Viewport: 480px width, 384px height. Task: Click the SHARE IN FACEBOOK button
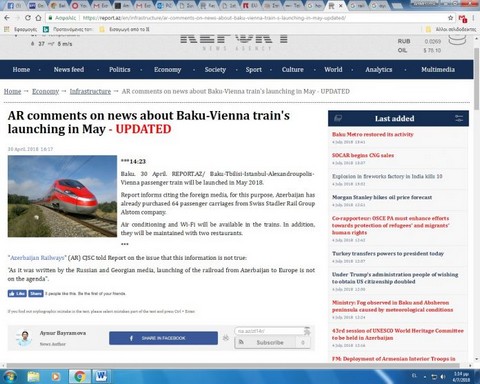(163, 338)
